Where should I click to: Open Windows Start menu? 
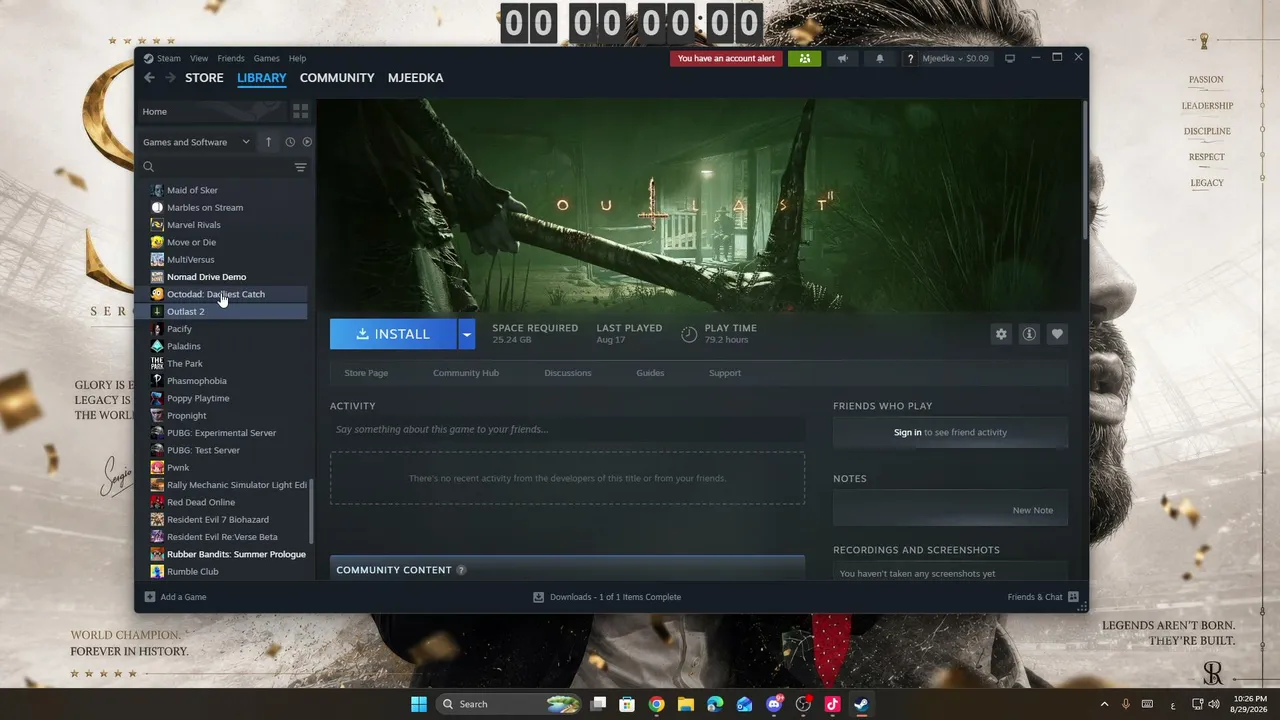click(419, 704)
